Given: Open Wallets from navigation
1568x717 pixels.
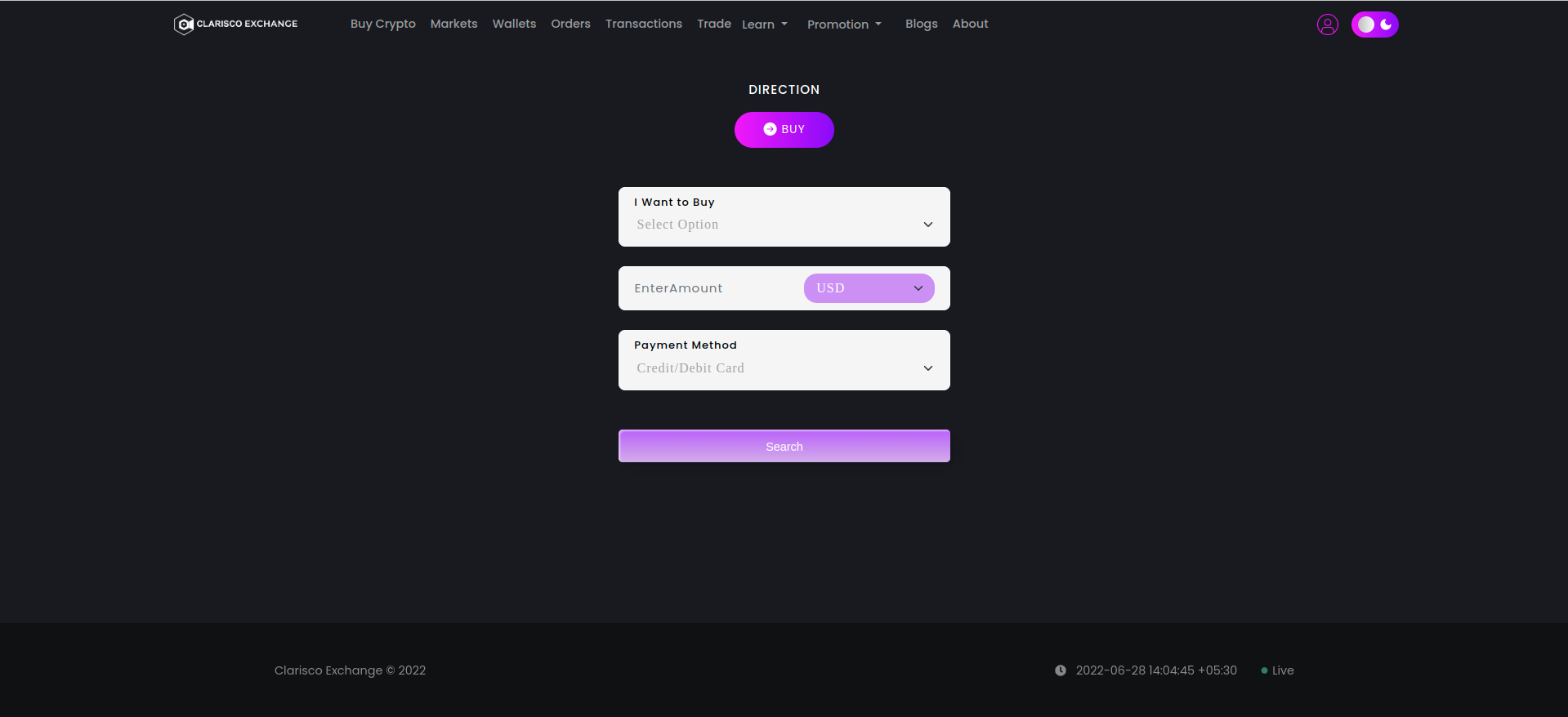Looking at the screenshot, I should 515,24.
